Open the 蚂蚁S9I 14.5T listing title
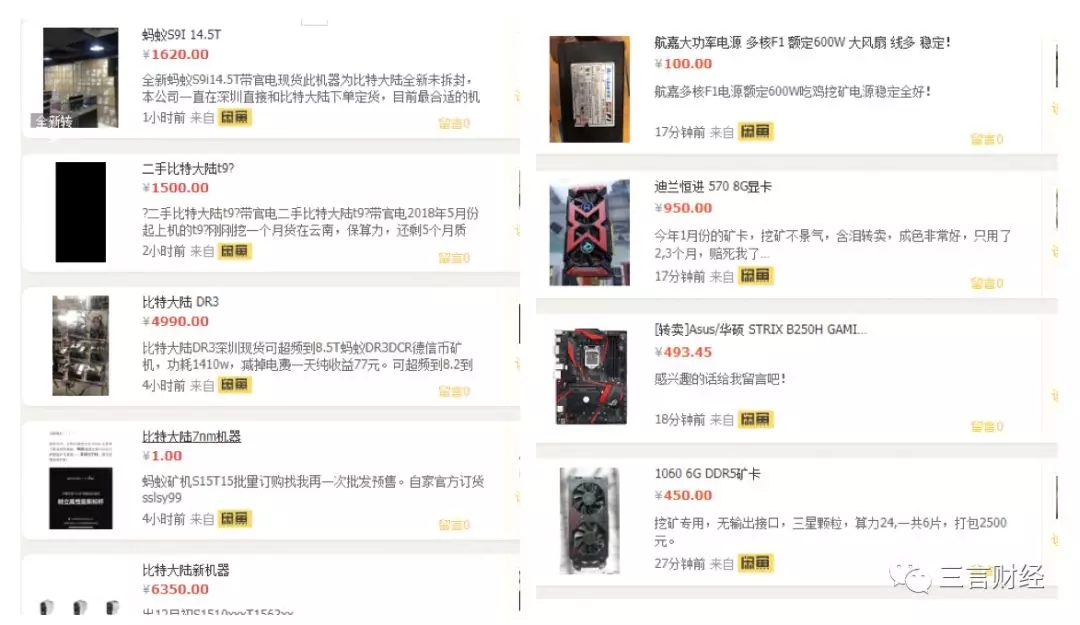The height and width of the screenshot is (625, 1080). coord(181,34)
